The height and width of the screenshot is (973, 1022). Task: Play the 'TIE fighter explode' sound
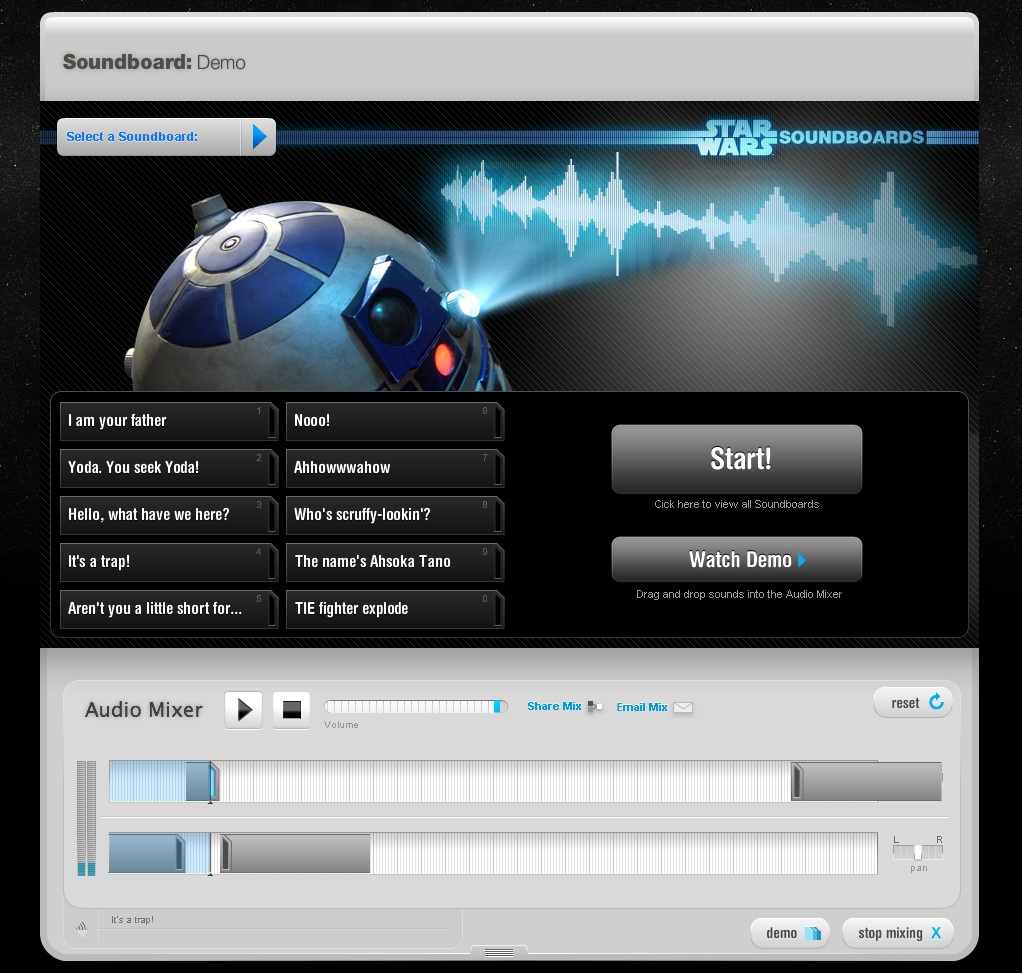[x=395, y=609]
